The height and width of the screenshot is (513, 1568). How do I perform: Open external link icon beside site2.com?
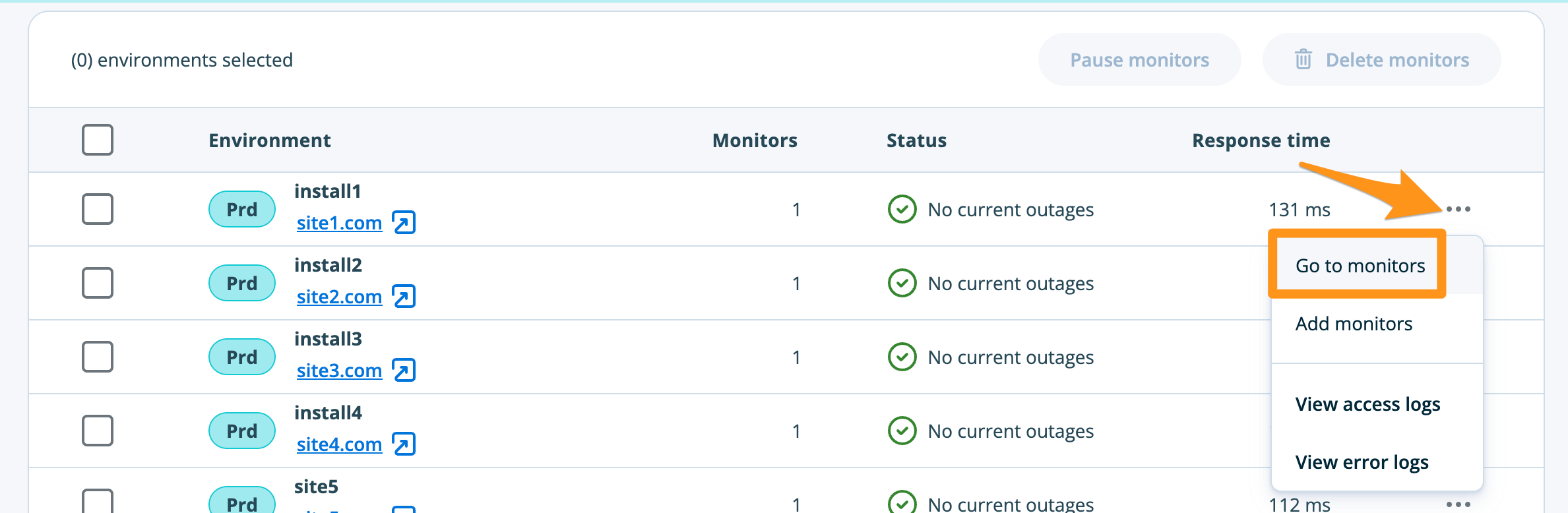click(404, 297)
